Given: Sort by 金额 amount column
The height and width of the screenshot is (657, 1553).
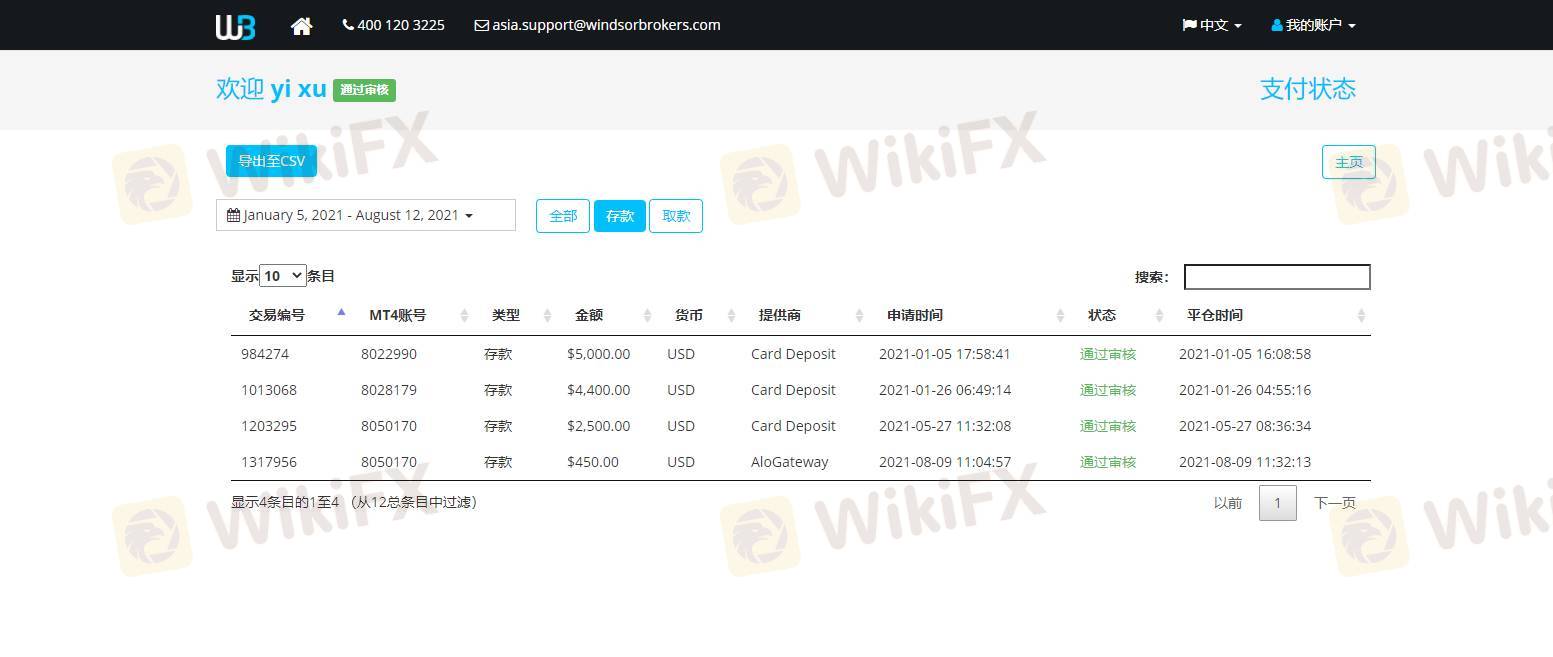Looking at the screenshot, I should [x=589, y=315].
